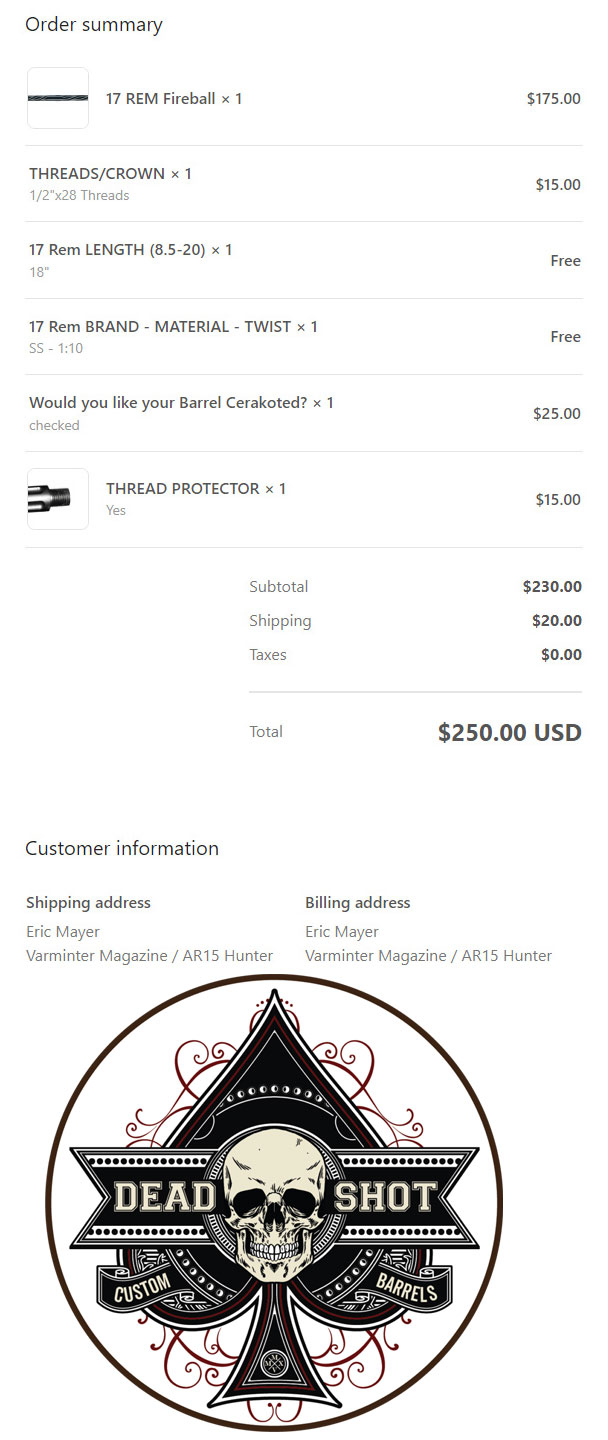Click the Thread Protector product thumbnail
Viewport: 608px width, 1440px height.
[58, 499]
